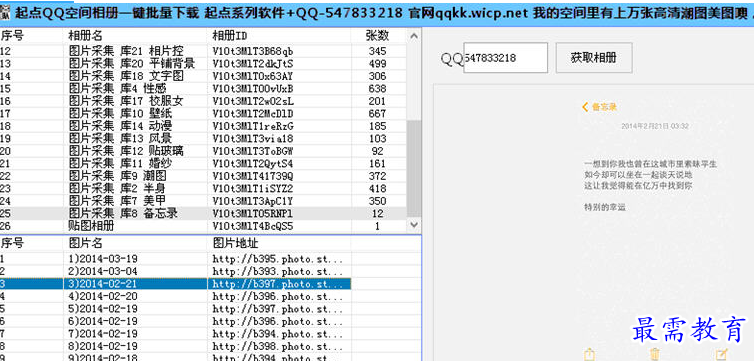Select album row 库14 动漫
The image size is (754, 361).
[203, 126]
